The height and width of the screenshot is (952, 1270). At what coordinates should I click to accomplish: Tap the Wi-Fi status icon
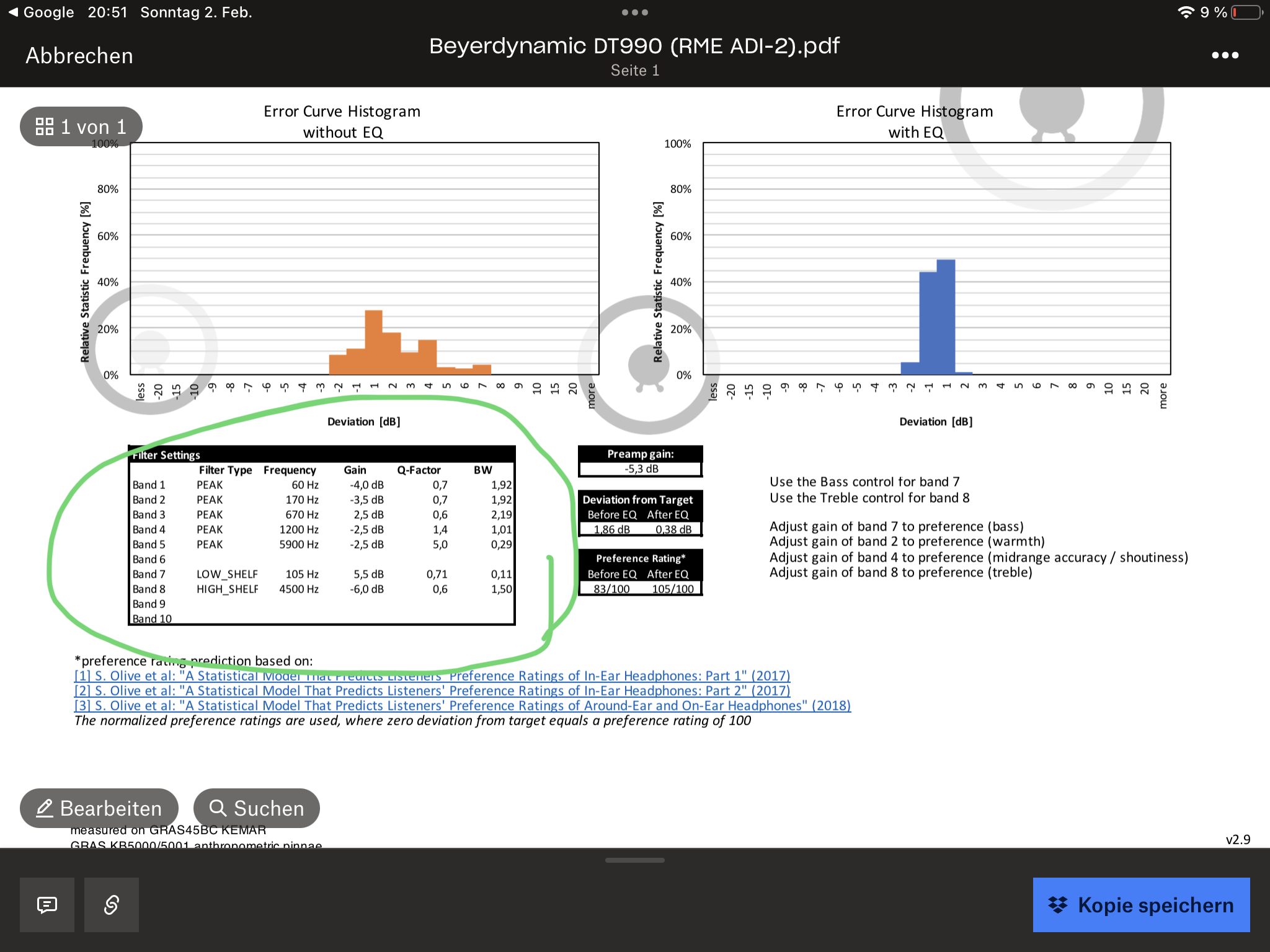1185,12
